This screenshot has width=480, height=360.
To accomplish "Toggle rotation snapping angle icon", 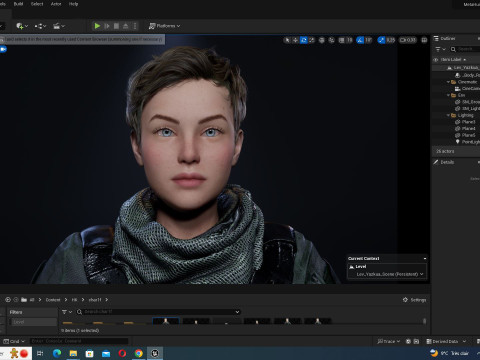I will point(360,40).
